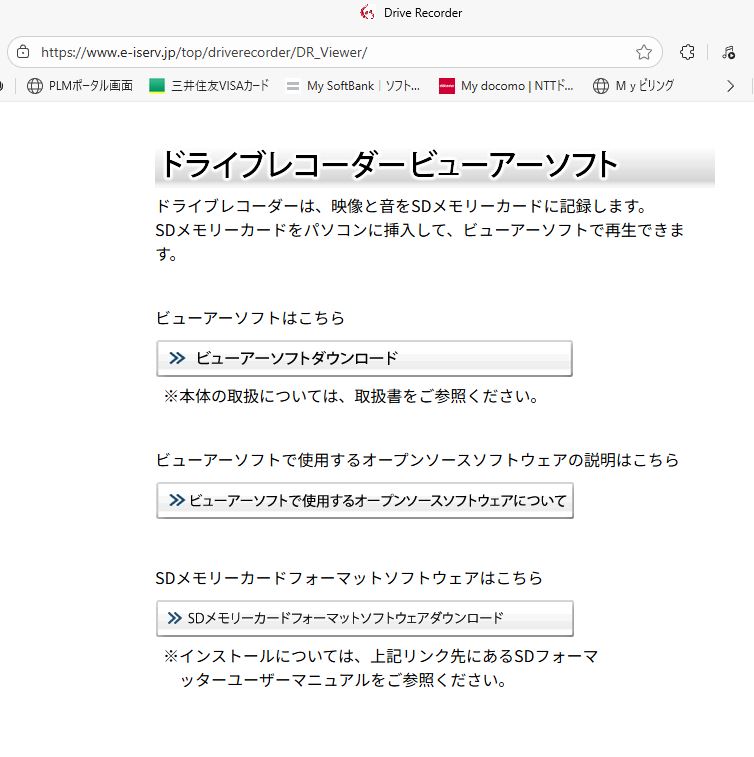The height and width of the screenshot is (757, 754).
Task: Click the green 三井住友VISAカード bookmark icon
Action: (x=157, y=86)
